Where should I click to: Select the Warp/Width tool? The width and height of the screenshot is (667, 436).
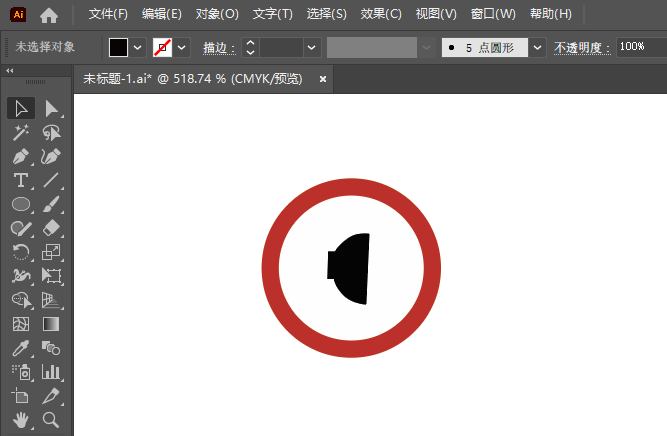tap(21, 276)
